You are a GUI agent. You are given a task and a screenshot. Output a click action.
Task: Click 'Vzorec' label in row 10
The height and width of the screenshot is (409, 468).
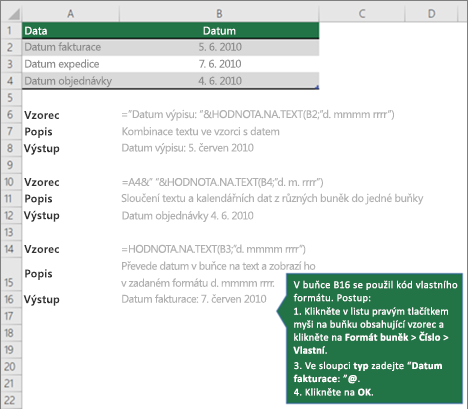(42, 182)
